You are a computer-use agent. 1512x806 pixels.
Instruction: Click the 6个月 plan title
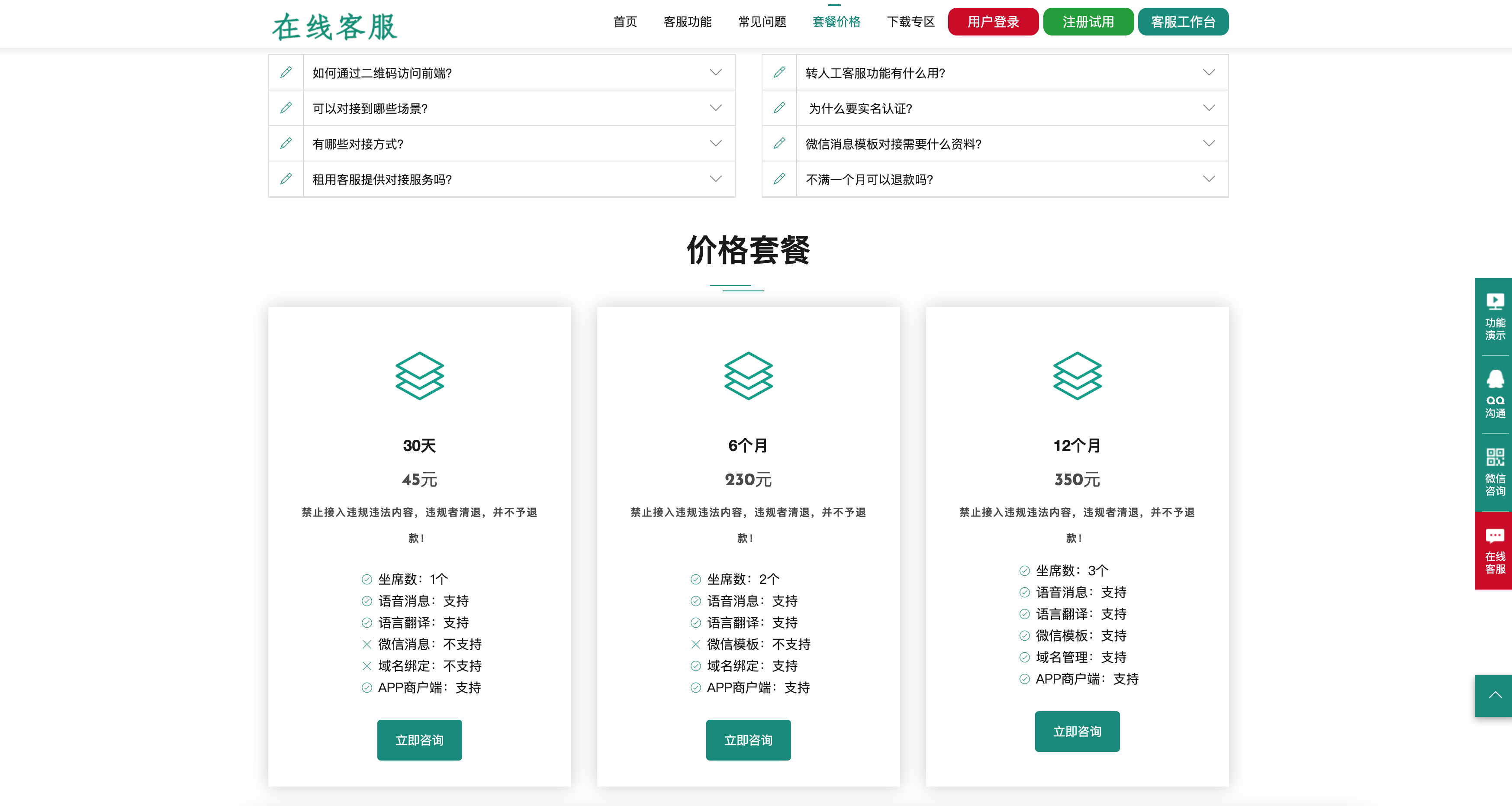[748, 445]
